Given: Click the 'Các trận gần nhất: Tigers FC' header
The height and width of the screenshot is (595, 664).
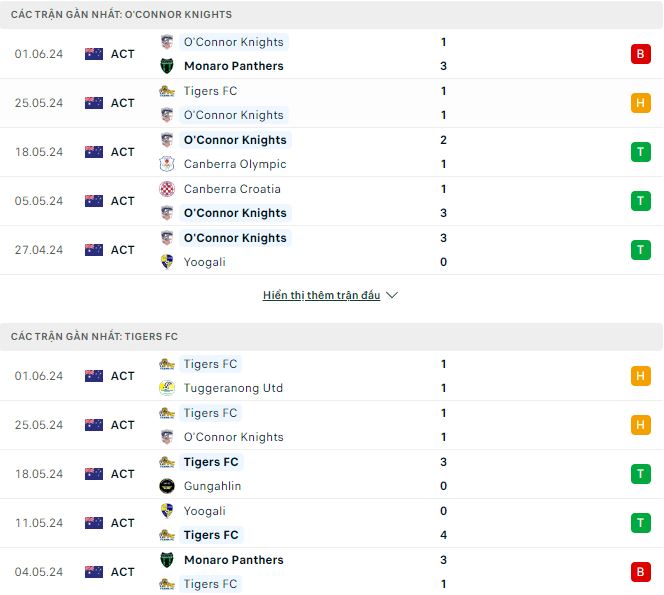Looking at the screenshot, I should (94, 337).
